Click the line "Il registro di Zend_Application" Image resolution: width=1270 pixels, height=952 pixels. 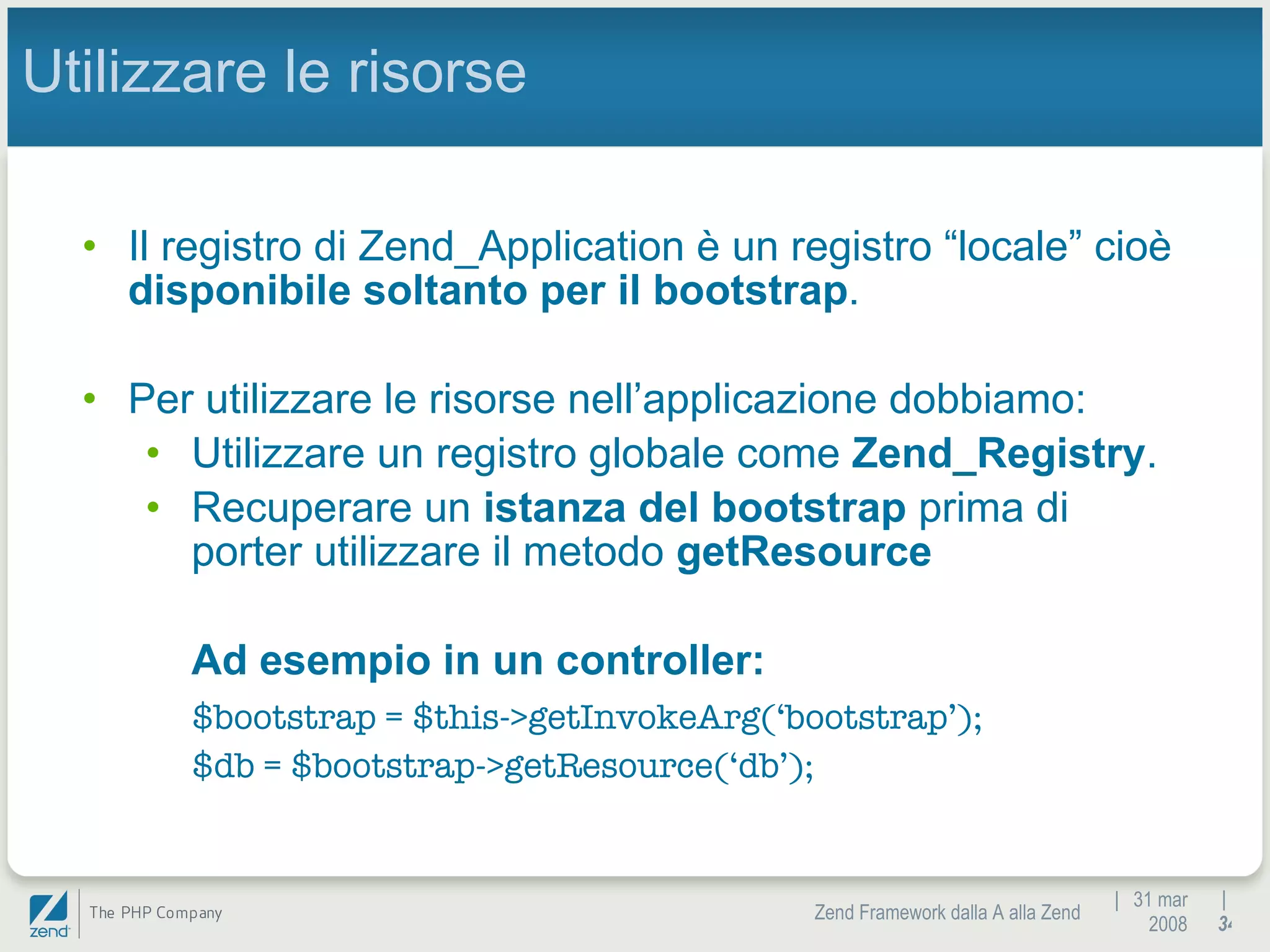(406, 247)
